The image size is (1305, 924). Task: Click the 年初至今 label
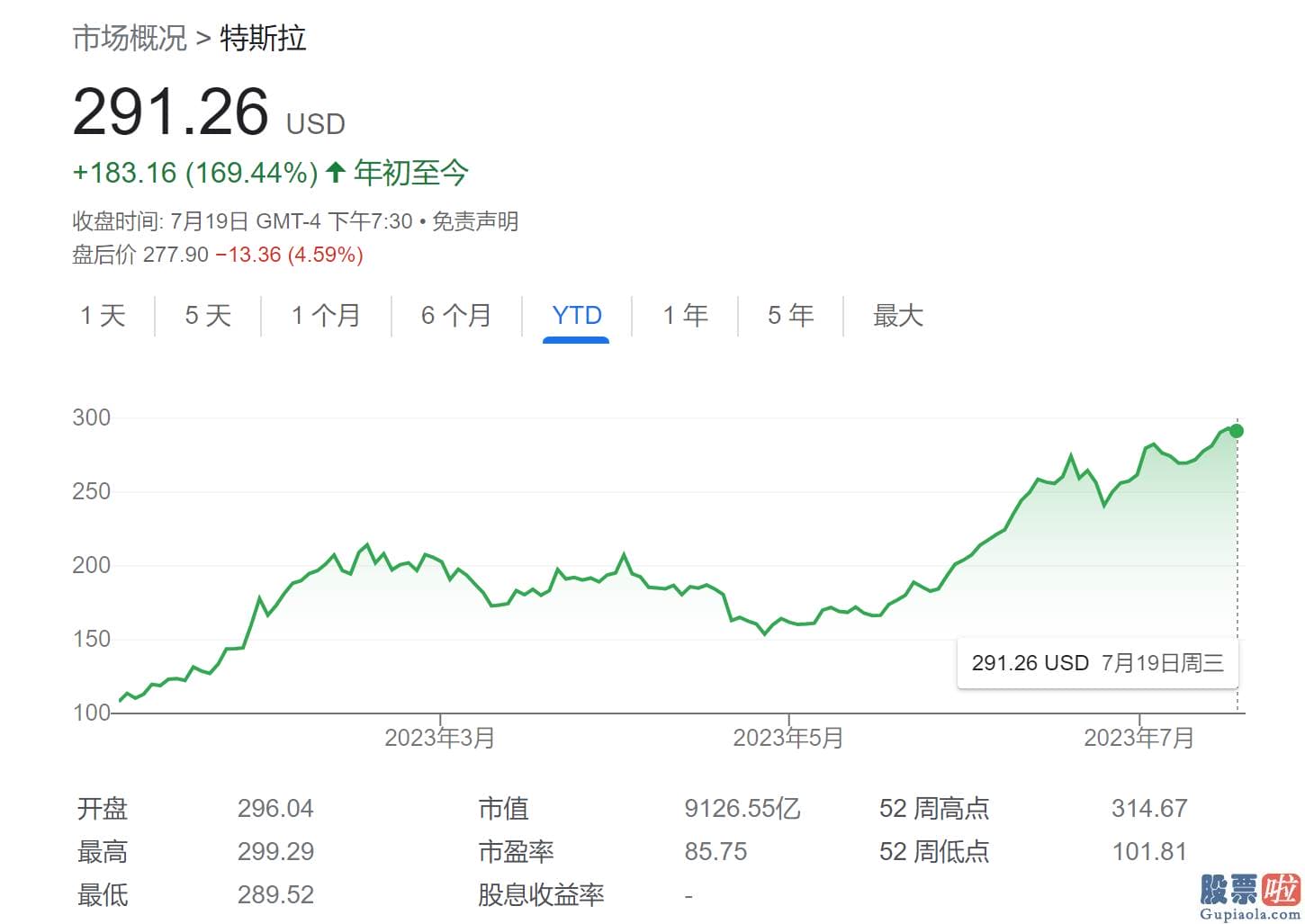[x=411, y=172]
